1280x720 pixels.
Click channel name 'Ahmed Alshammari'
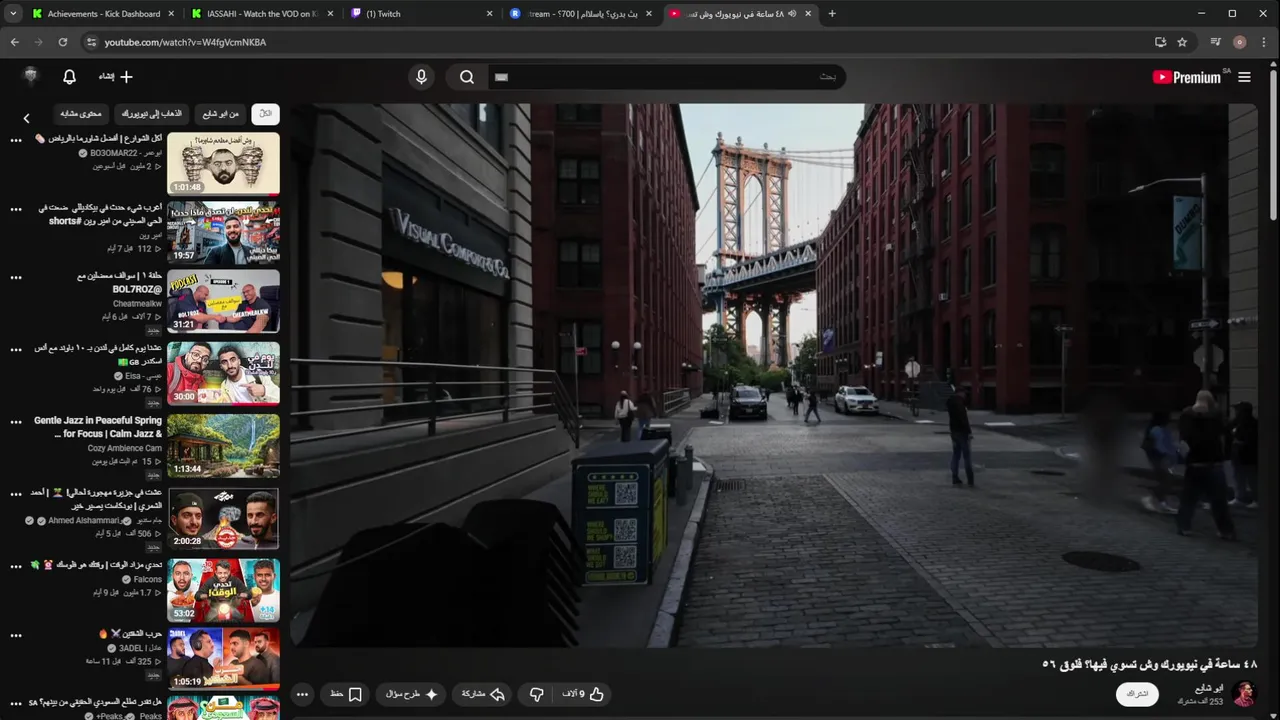click(x=84, y=521)
